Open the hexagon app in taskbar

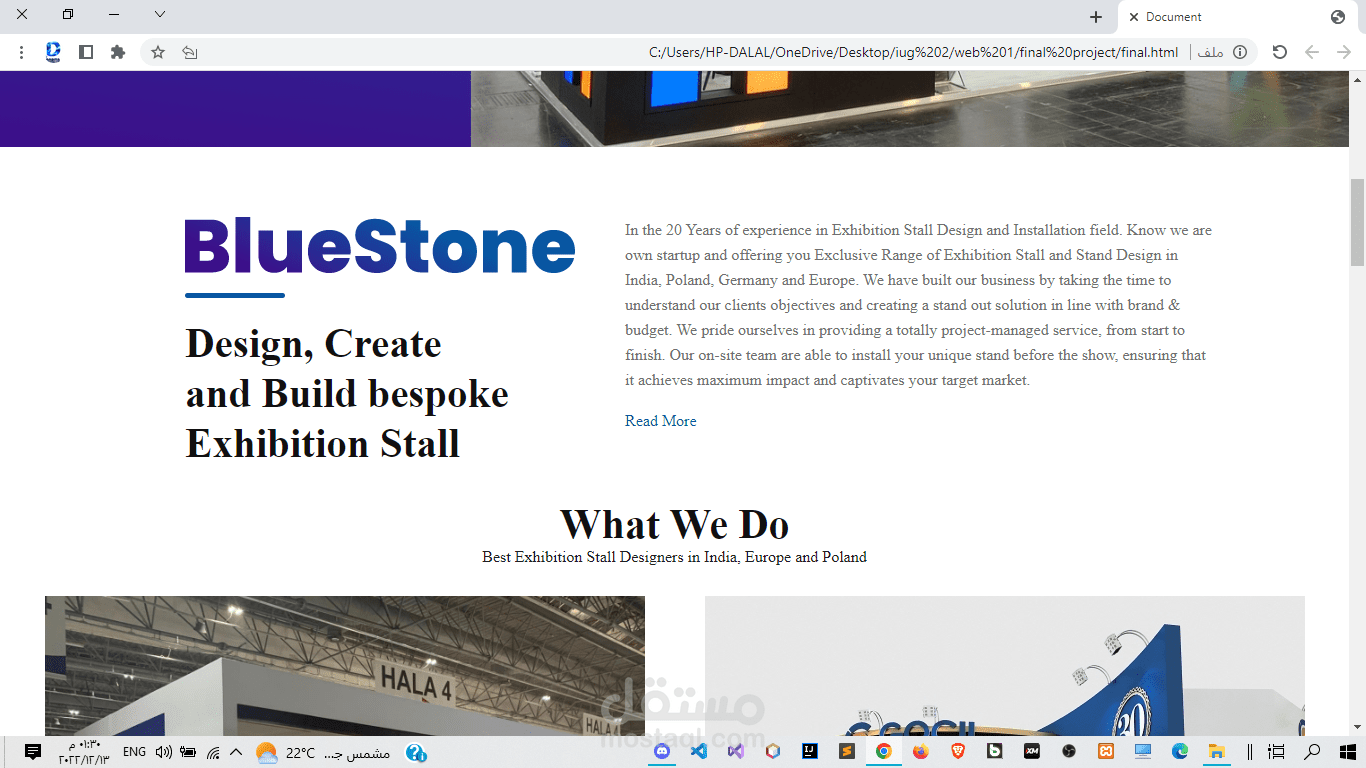click(x=773, y=751)
